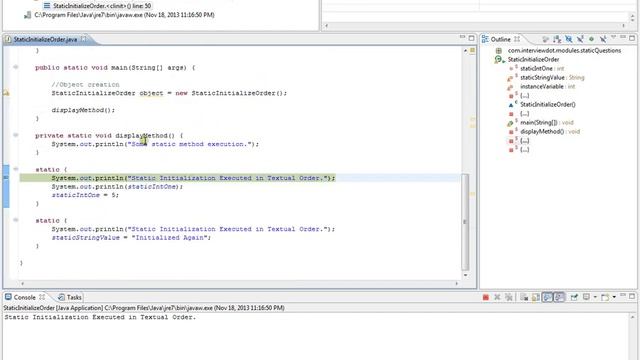Select the Outline view tab
Viewport: 640px width, 360px height.
click(500, 39)
